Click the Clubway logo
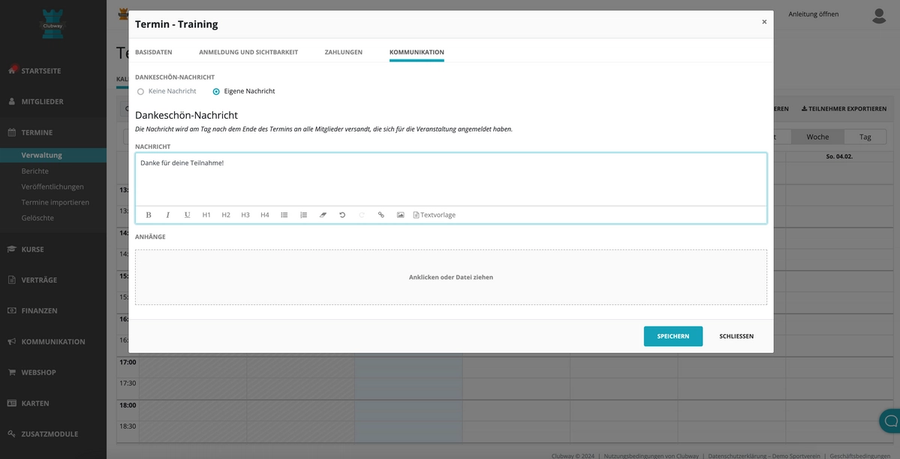This screenshot has width=900, height=459. (53, 24)
